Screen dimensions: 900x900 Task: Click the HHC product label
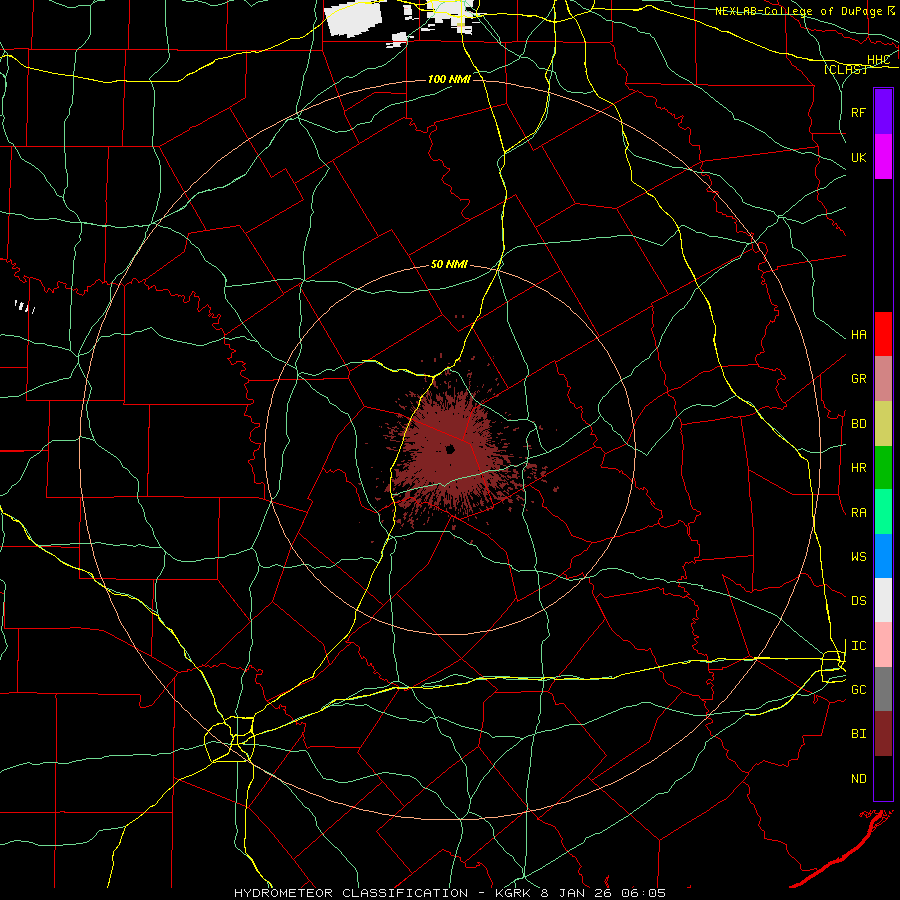878,60
